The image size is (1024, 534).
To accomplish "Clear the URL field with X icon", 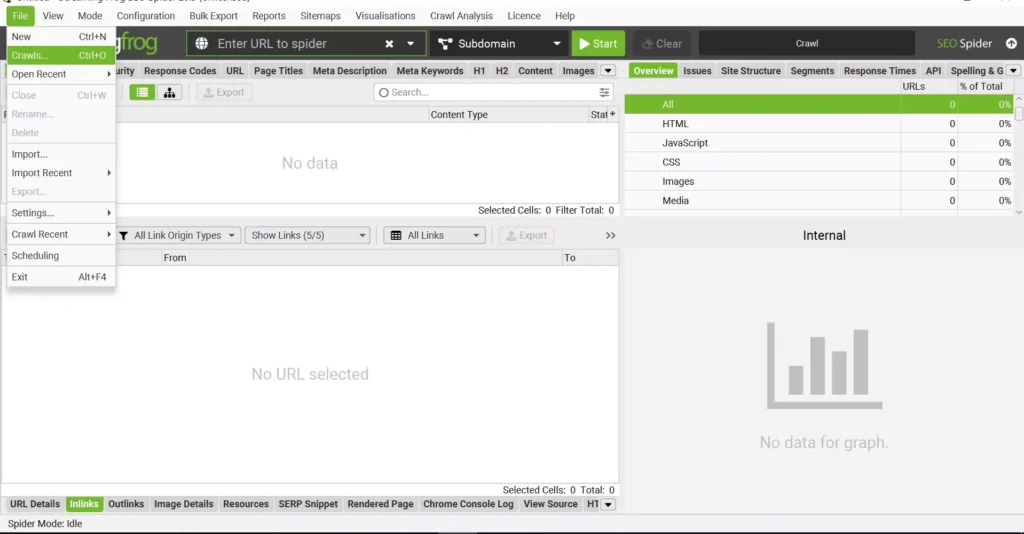I will [389, 44].
